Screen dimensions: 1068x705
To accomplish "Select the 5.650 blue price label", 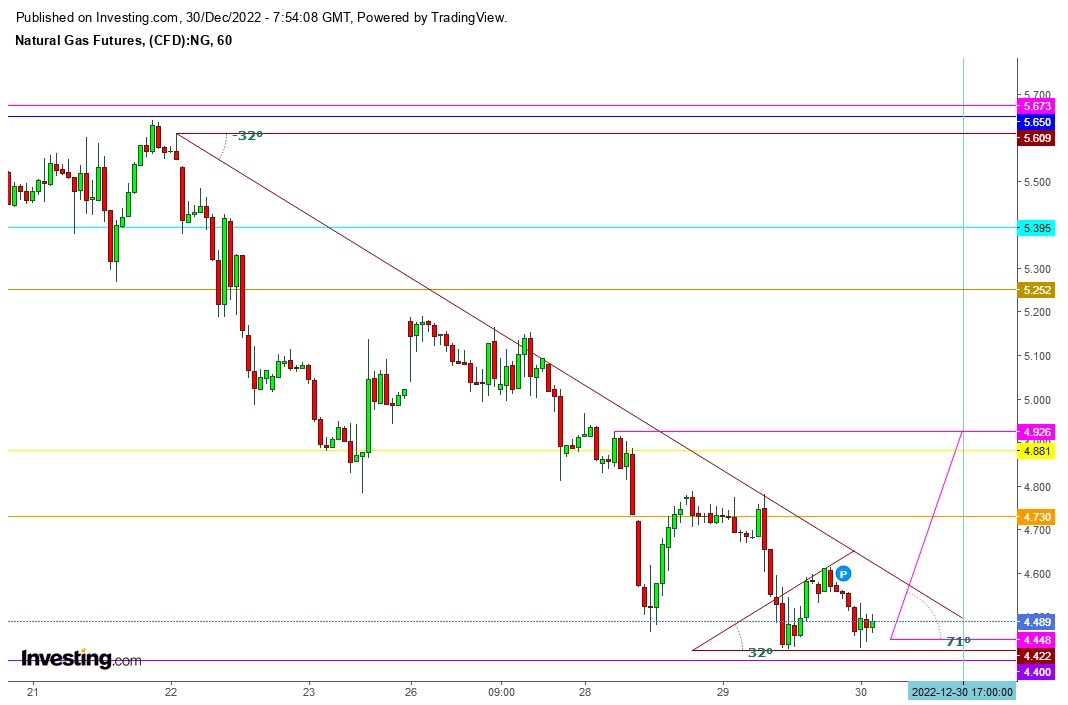I will tap(1036, 123).
